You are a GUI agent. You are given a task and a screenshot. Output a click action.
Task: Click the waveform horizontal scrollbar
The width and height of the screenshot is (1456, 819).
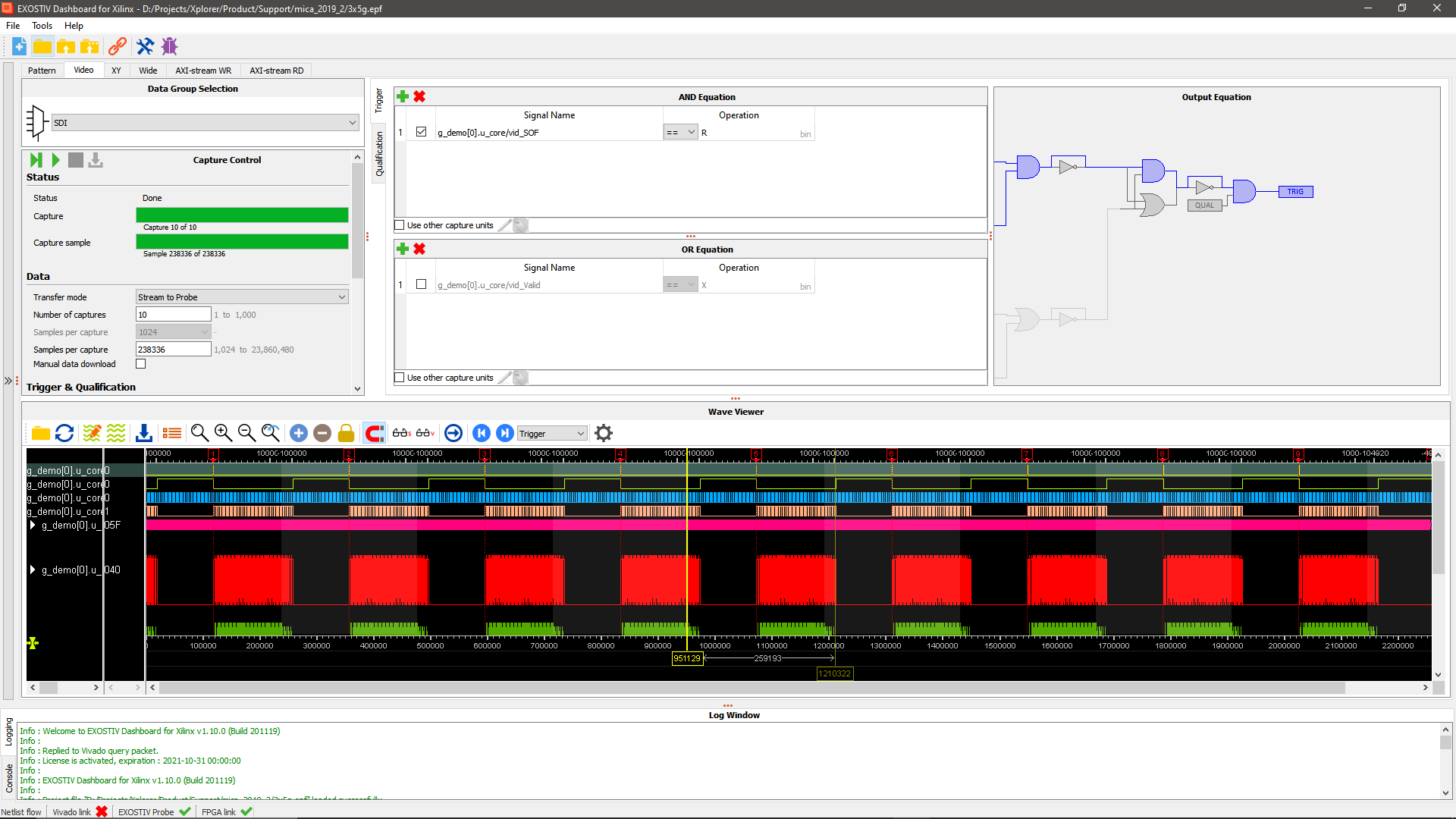[751, 688]
